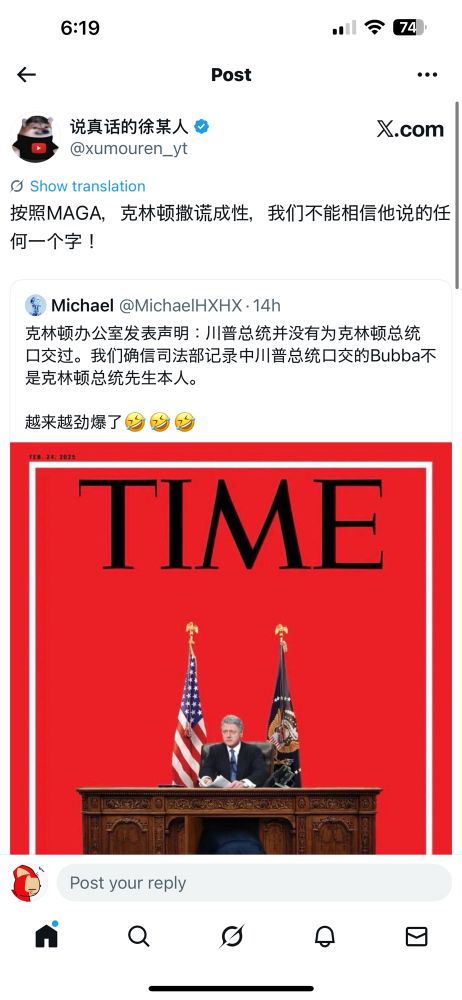Open the Grok tab in bottom bar

click(232, 936)
